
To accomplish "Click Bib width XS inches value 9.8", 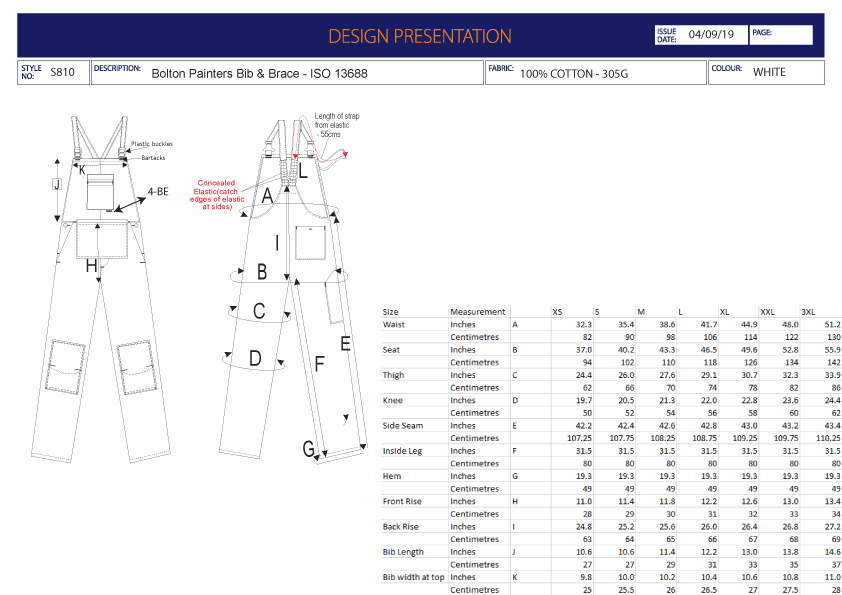I will (586, 577).
